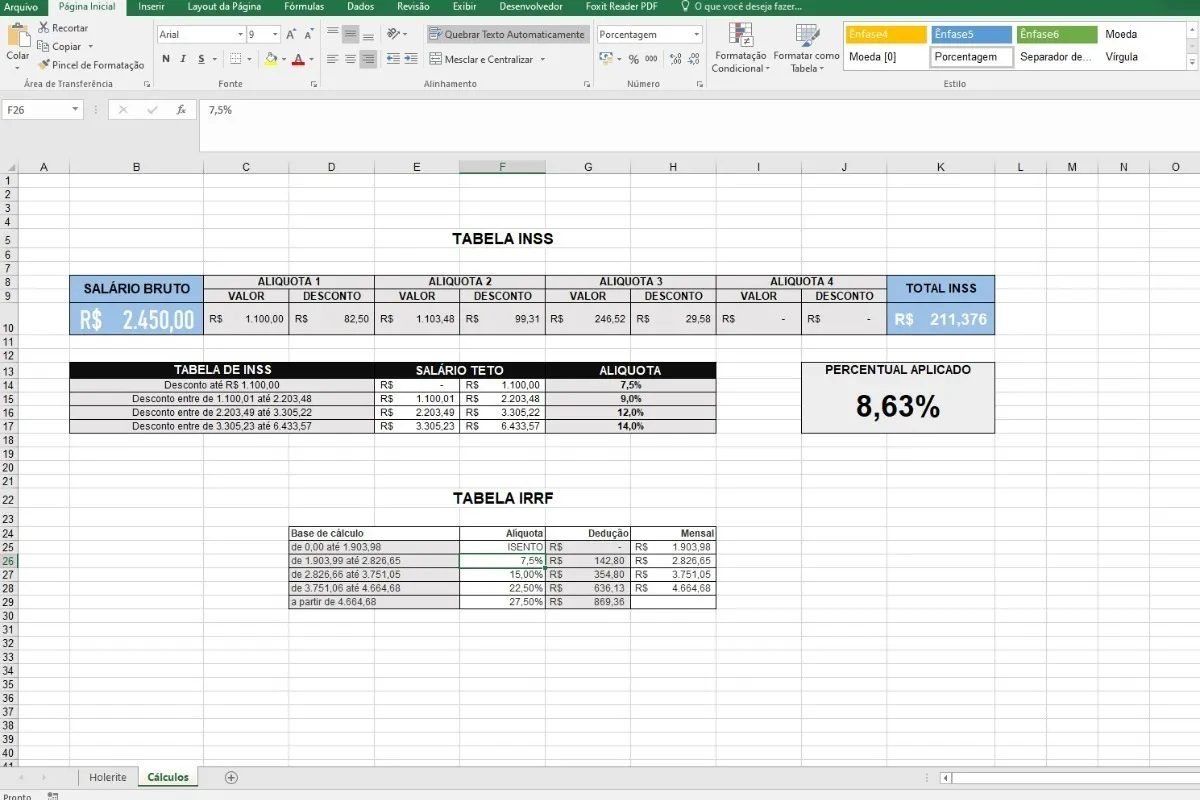Click the insert function fx icon
Viewport: 1200px width, 800px height.
(x=181, y=110)
